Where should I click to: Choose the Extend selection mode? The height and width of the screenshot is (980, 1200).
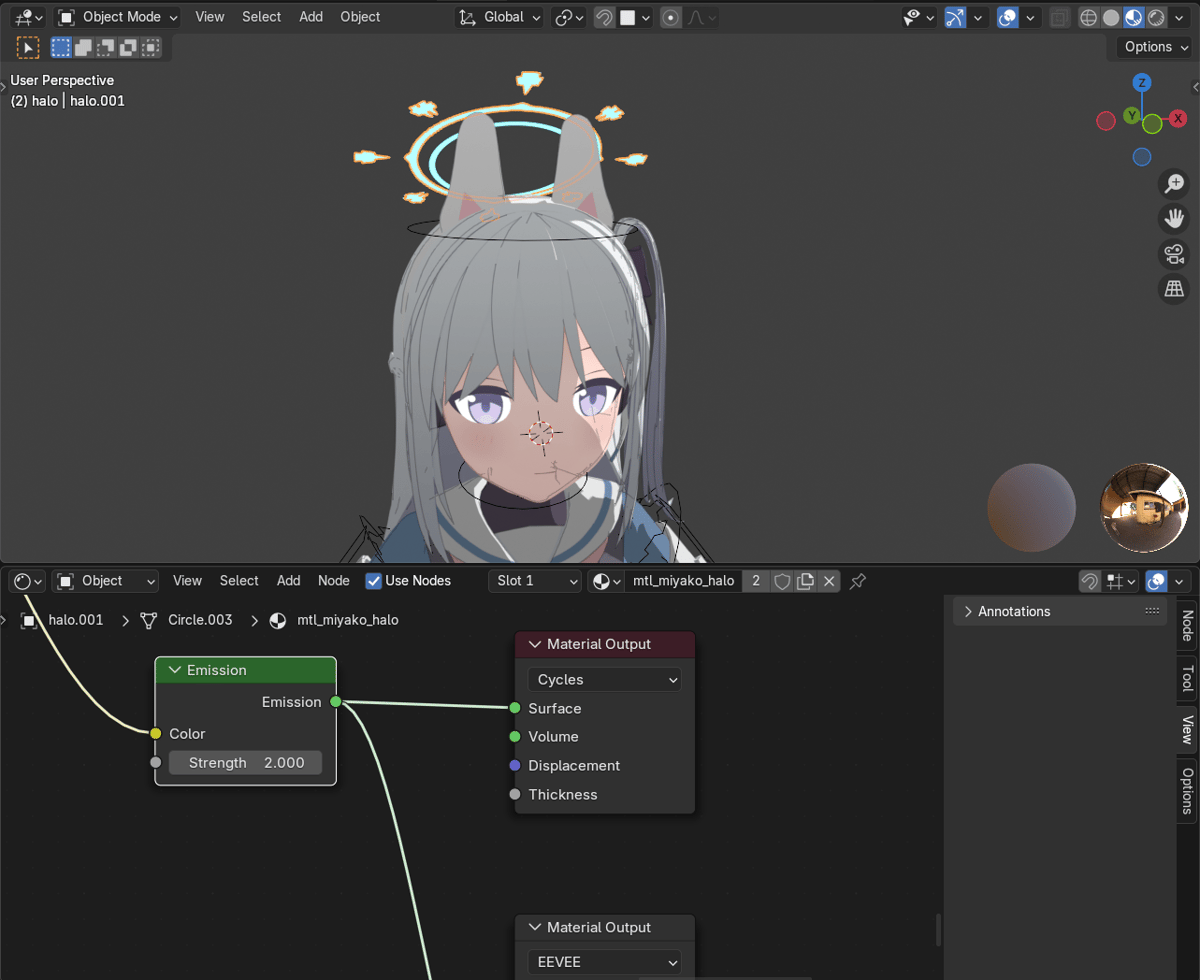pos(84,47)
